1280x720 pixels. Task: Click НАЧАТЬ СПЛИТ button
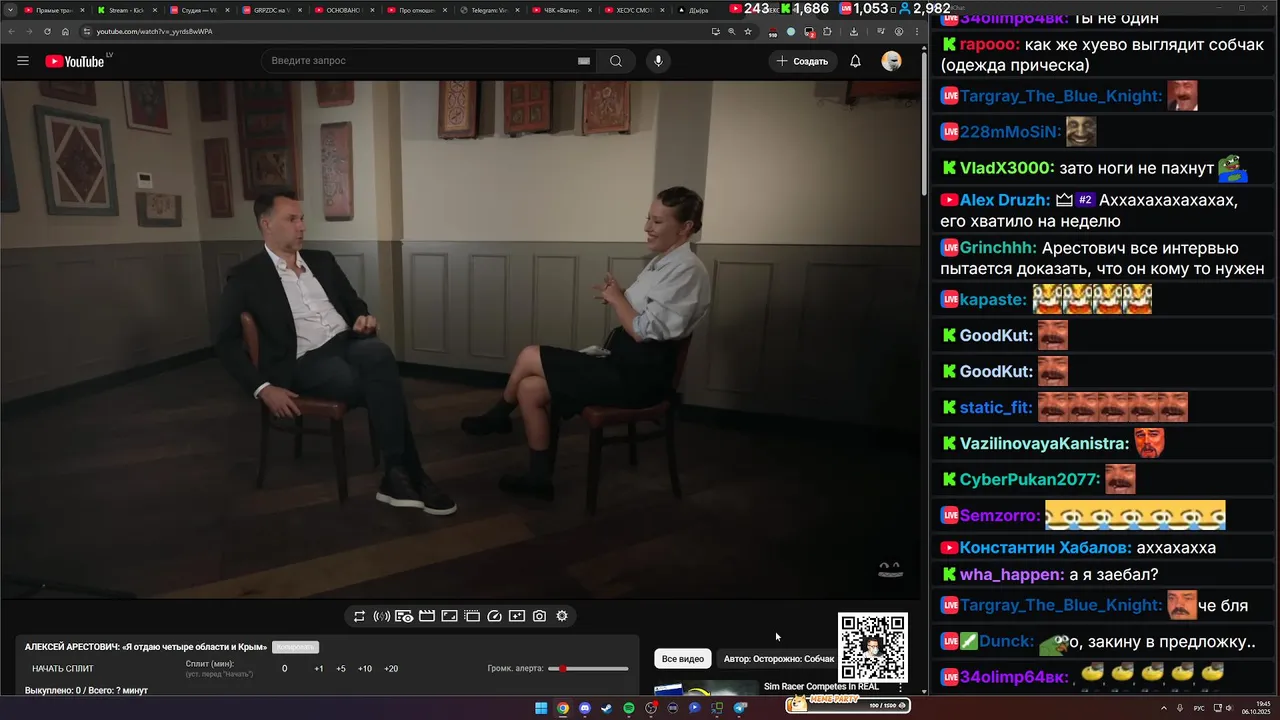click(x=63, y=669)
